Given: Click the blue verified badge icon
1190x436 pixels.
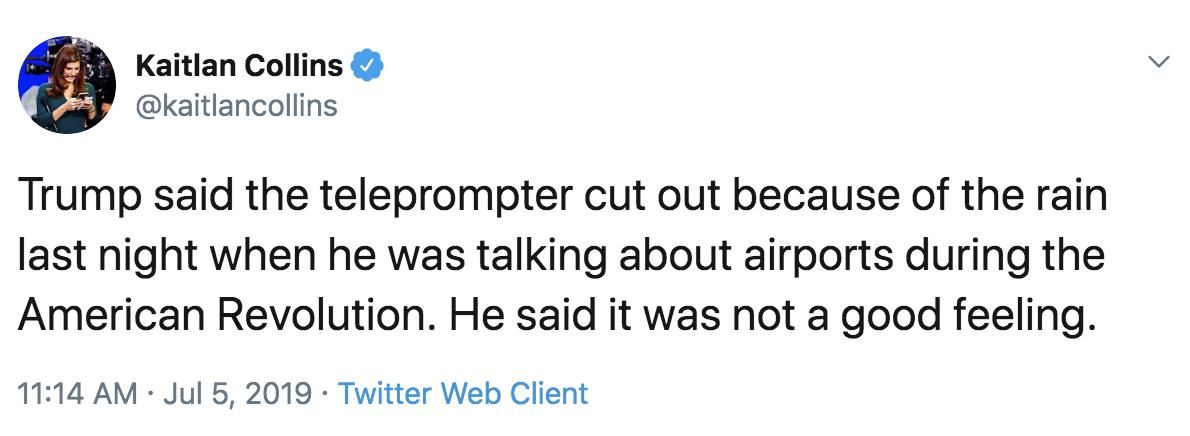Looking at the screenshot, I should 367,67.
